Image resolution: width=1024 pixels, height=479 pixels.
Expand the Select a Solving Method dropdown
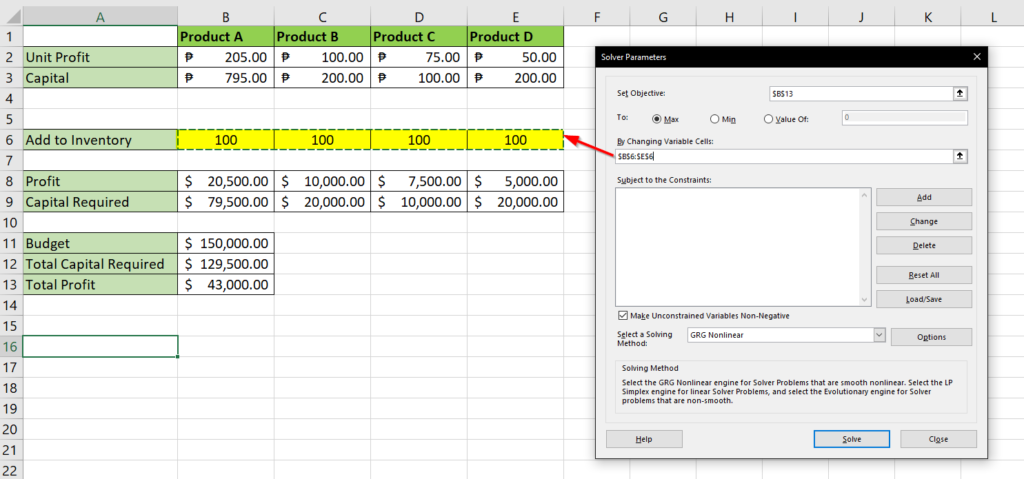pos(879,336)
